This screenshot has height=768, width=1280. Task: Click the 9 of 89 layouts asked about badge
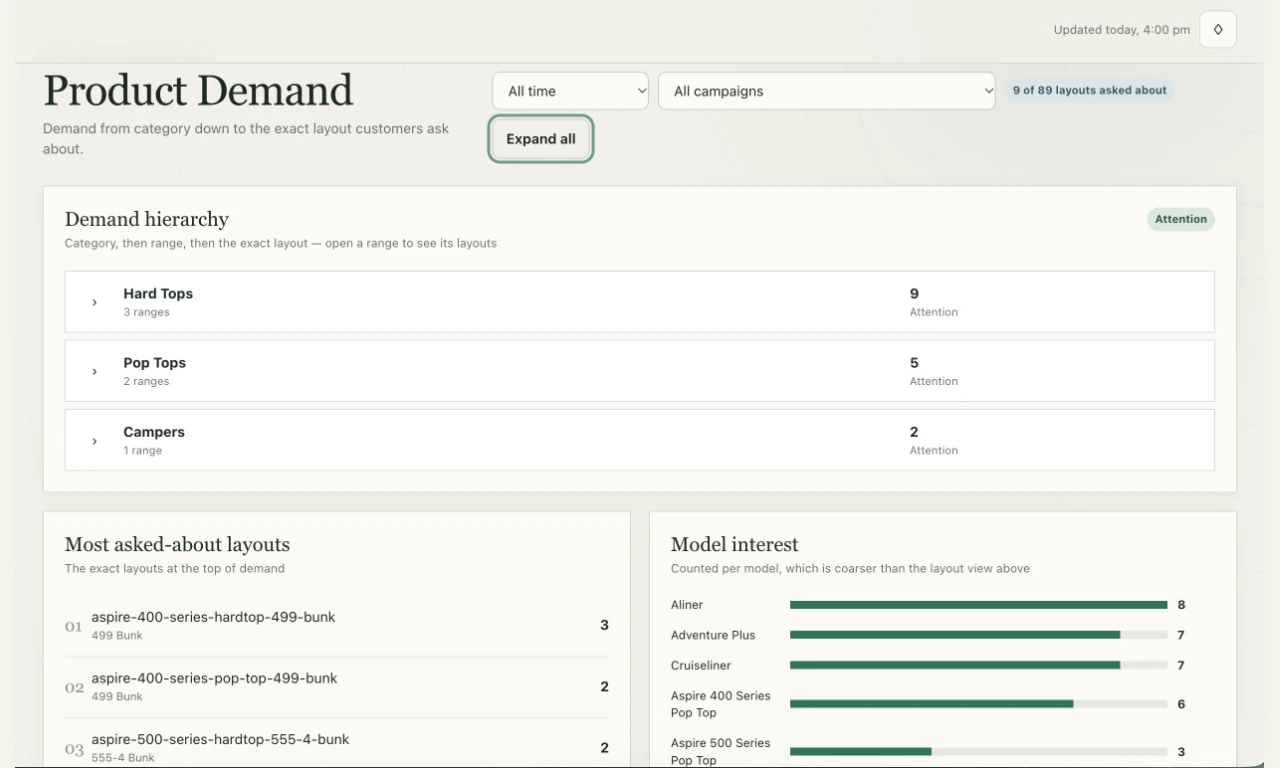pyautogui.click(x=1090, y=90)
